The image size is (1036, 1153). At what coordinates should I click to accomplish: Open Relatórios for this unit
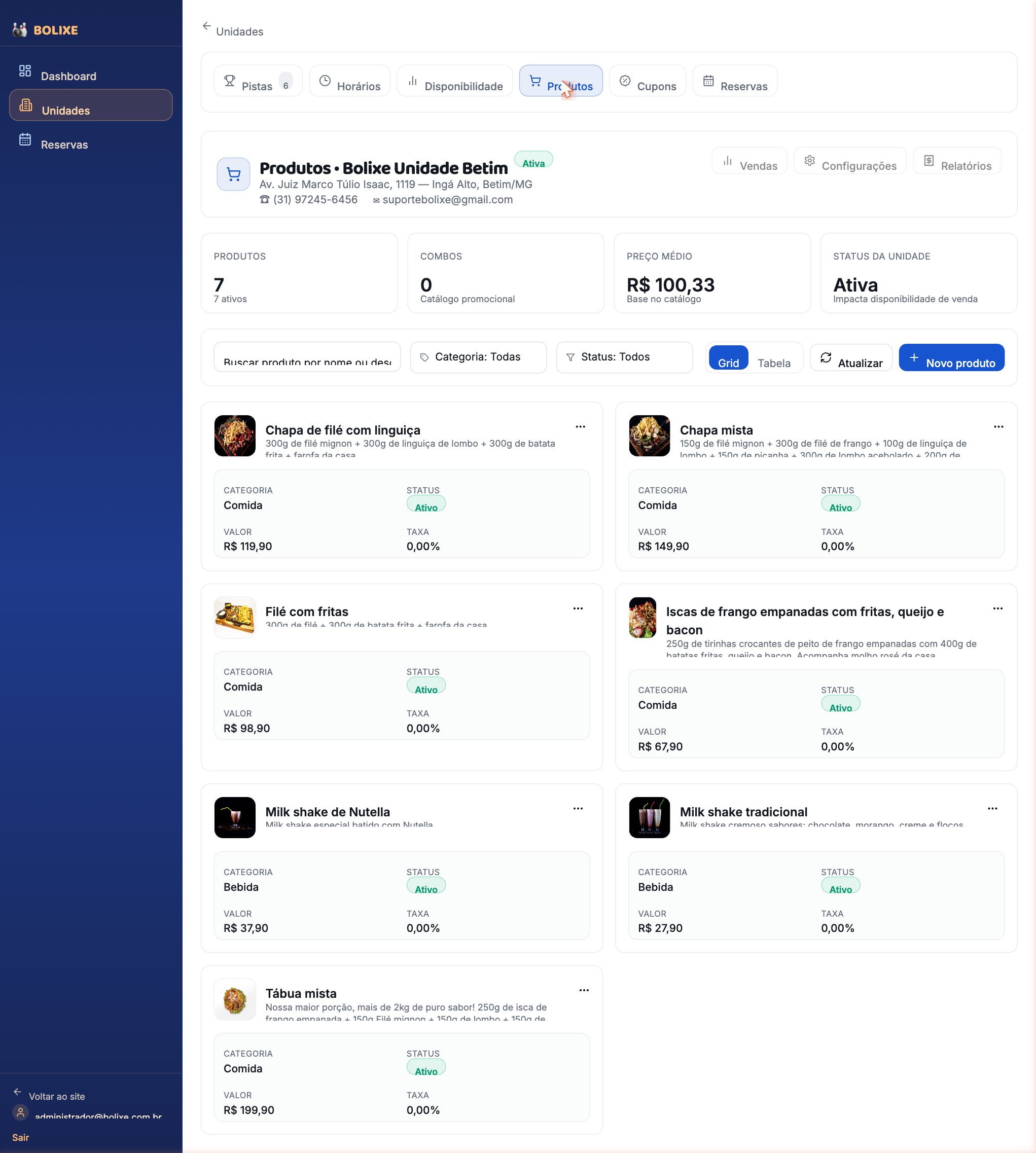pos(957,161)
